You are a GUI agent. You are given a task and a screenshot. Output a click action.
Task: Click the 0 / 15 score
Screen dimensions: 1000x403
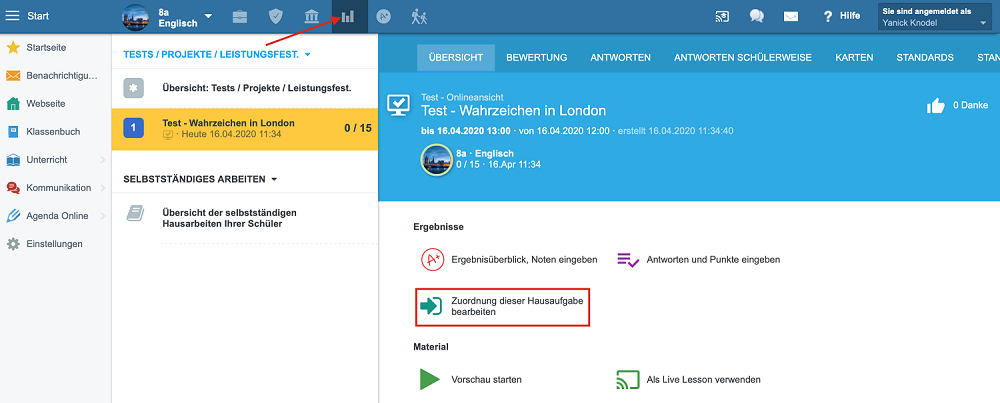click(x=358, y=128)
